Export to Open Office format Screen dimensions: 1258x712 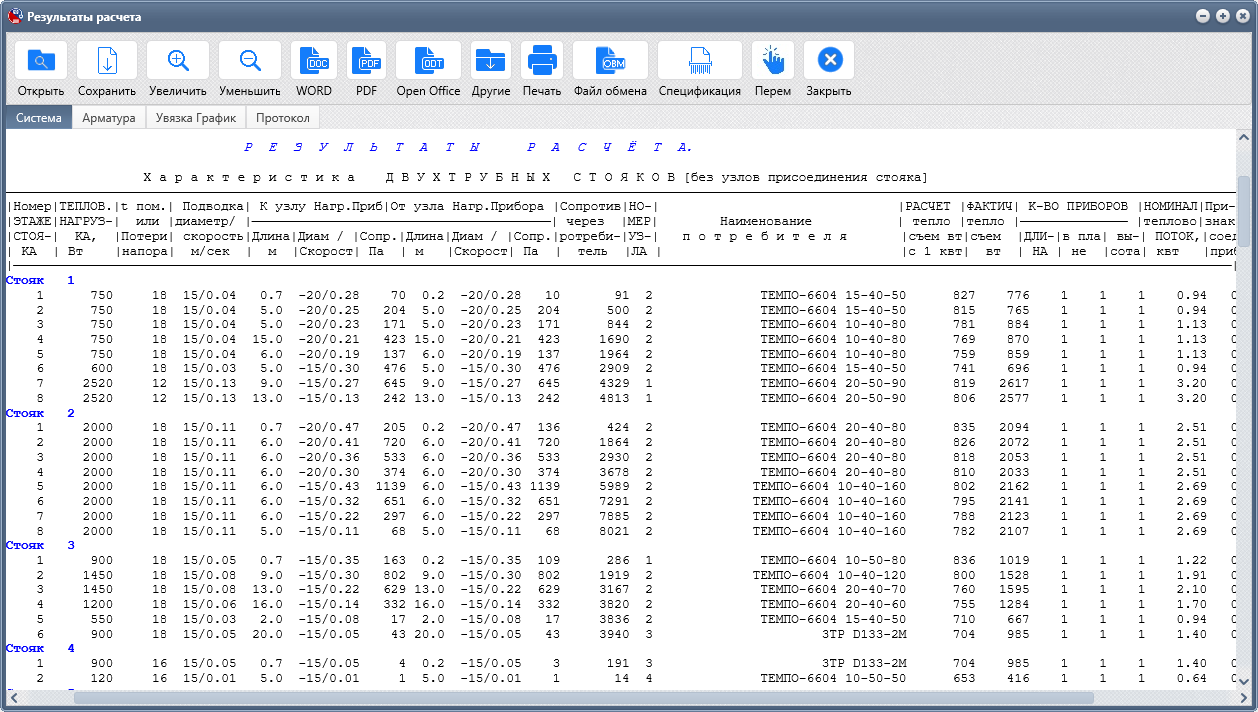pyautogui.click(x=429, y=61)
